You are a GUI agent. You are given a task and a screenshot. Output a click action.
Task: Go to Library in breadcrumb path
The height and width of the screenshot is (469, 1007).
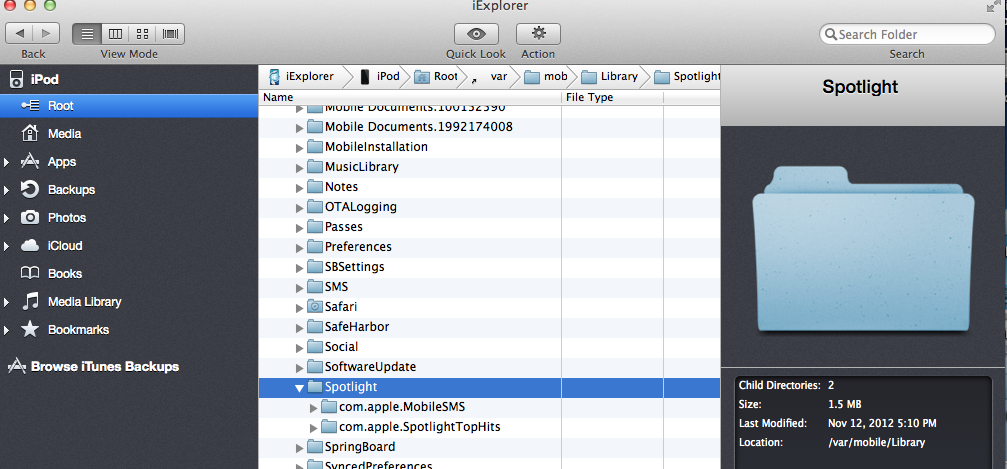tap(609, 76)
